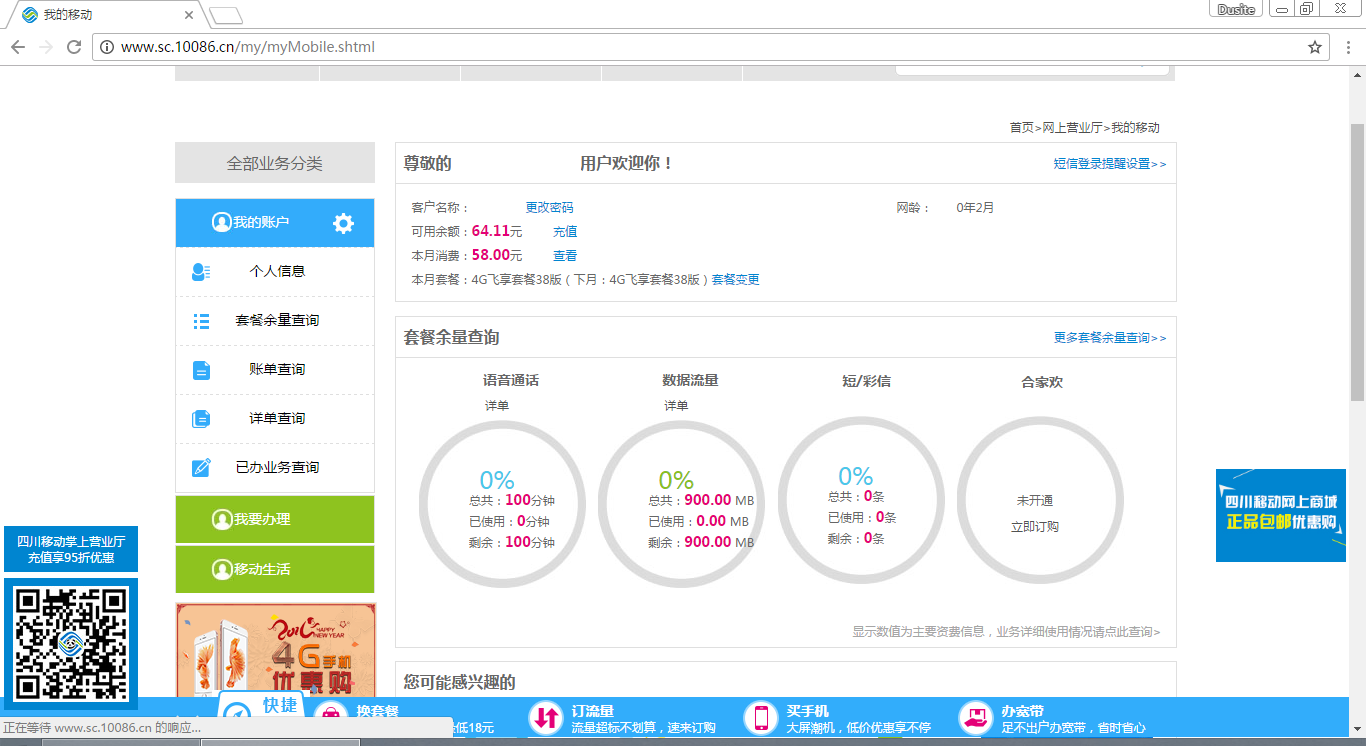The image size is (1366, 746).
Task: Open 账单查询 in the sidebar
Action: 275,370
